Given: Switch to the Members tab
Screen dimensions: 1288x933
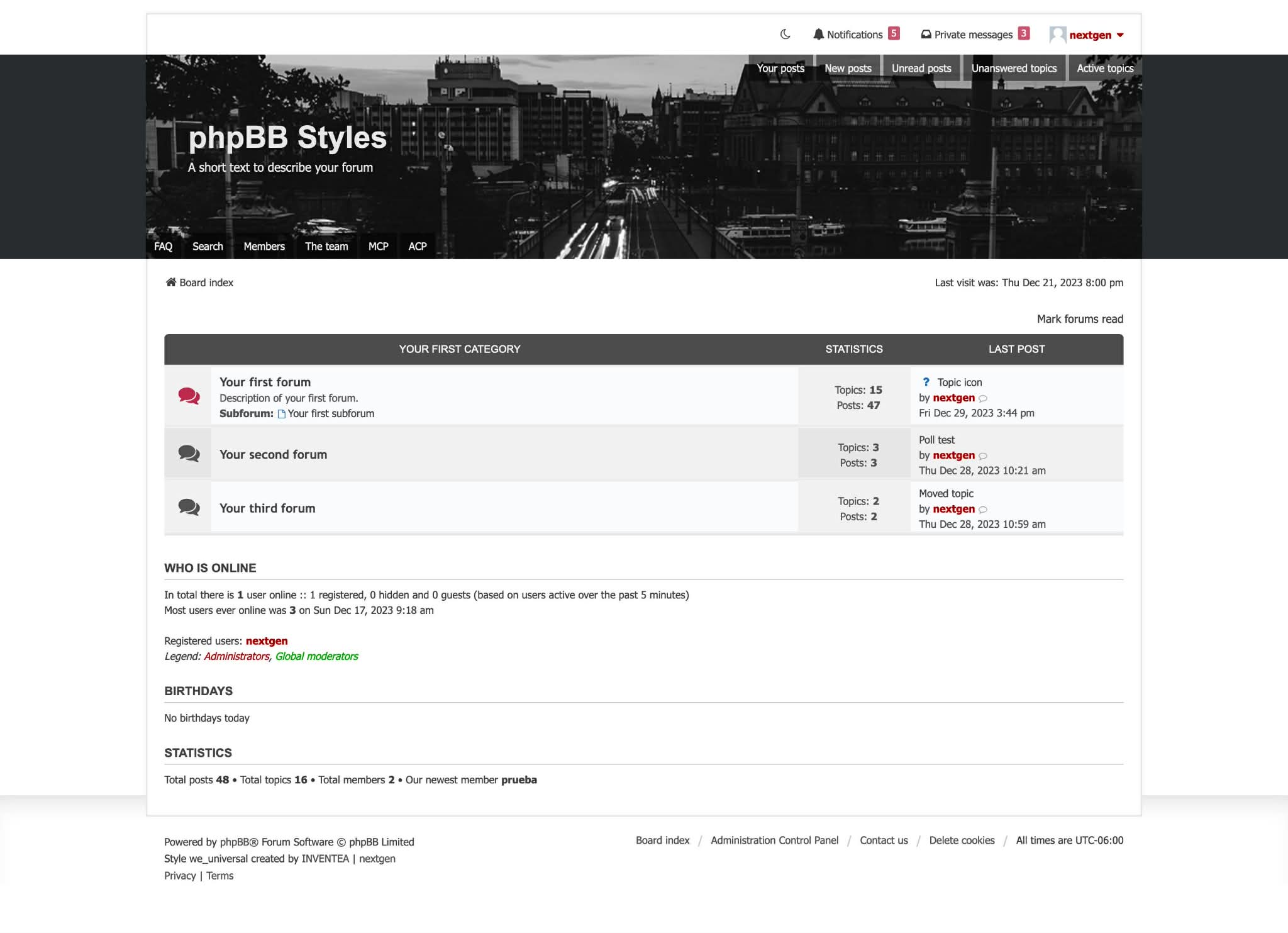Looking at the screenshot, I should pos(264,246).
